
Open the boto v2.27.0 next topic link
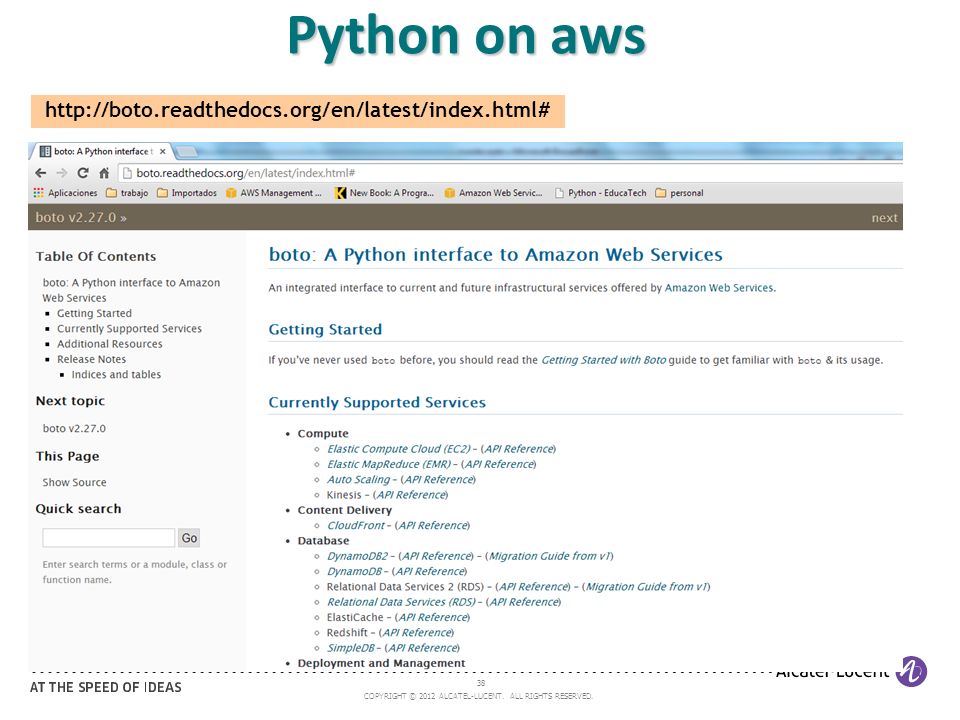click(x=74, y=429)
